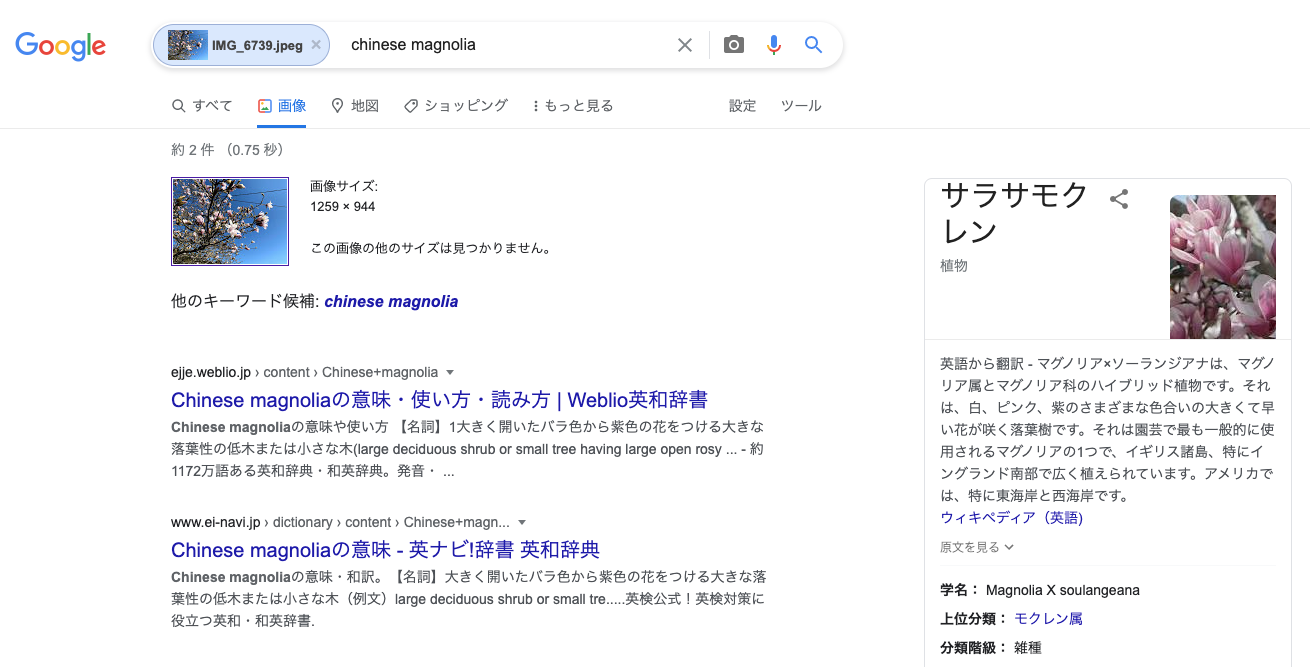Viewport: 1310px width, 667px height.
Task: Open search by image camera icon
Action: coord(734,45)
